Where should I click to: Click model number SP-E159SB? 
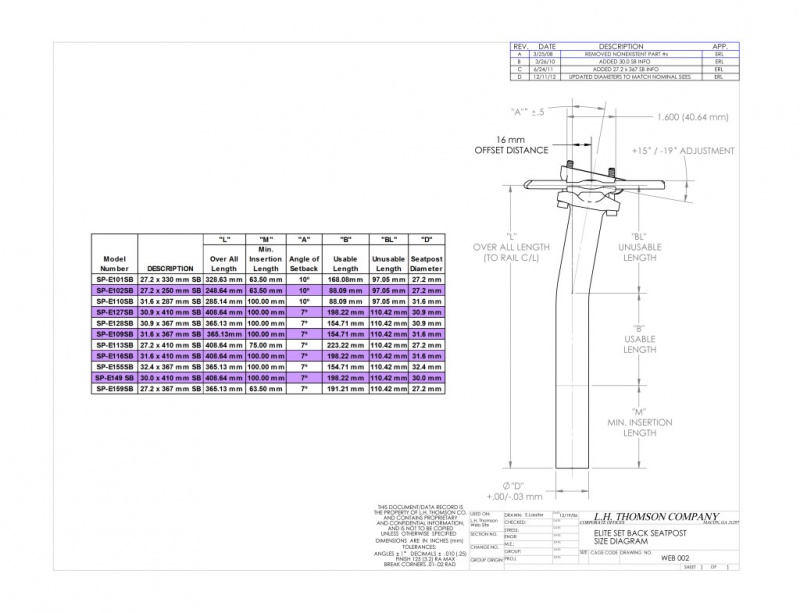pos(115,389)
